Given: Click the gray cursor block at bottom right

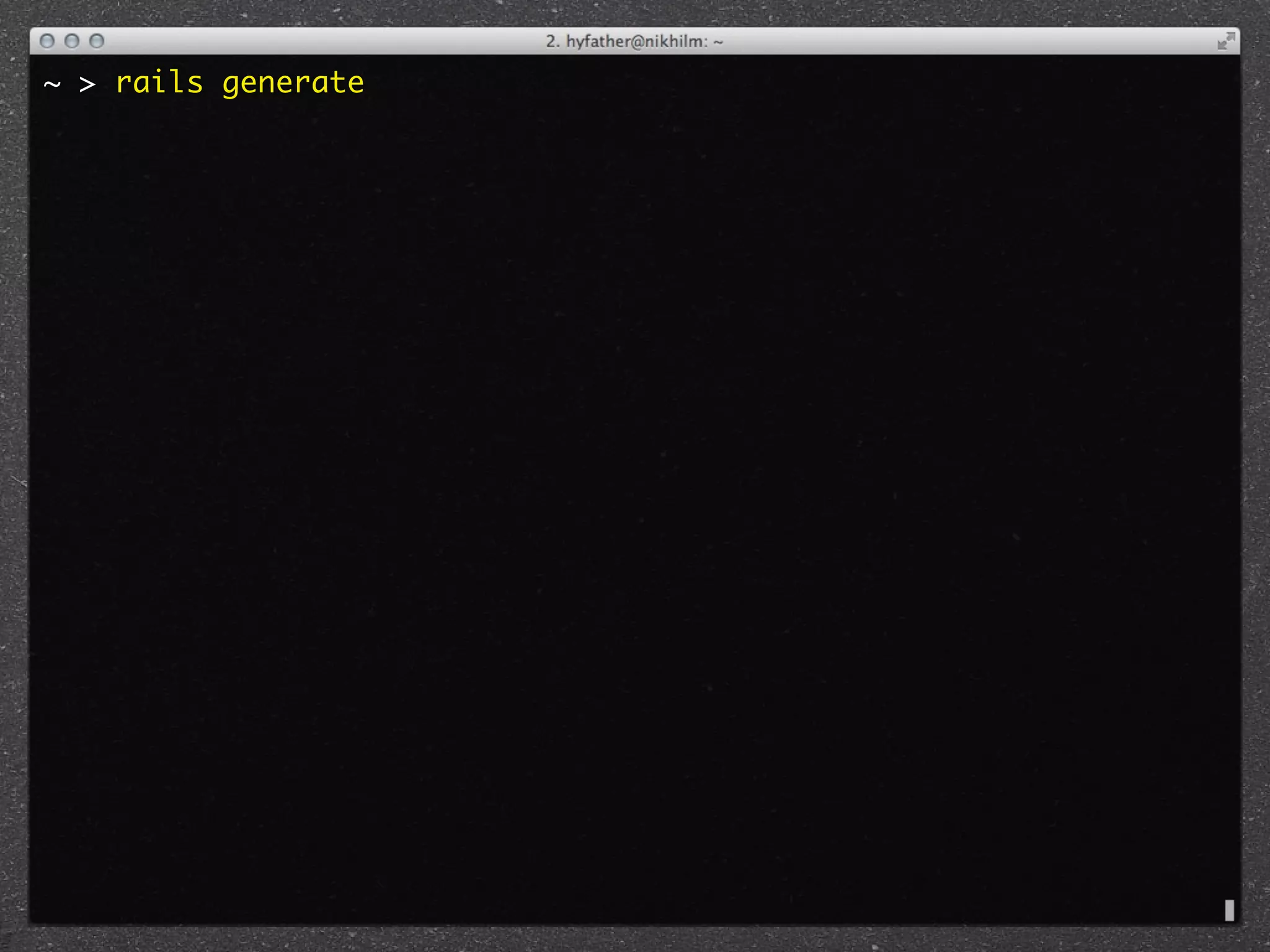Looking at the screenshot, I should 1229,910.
